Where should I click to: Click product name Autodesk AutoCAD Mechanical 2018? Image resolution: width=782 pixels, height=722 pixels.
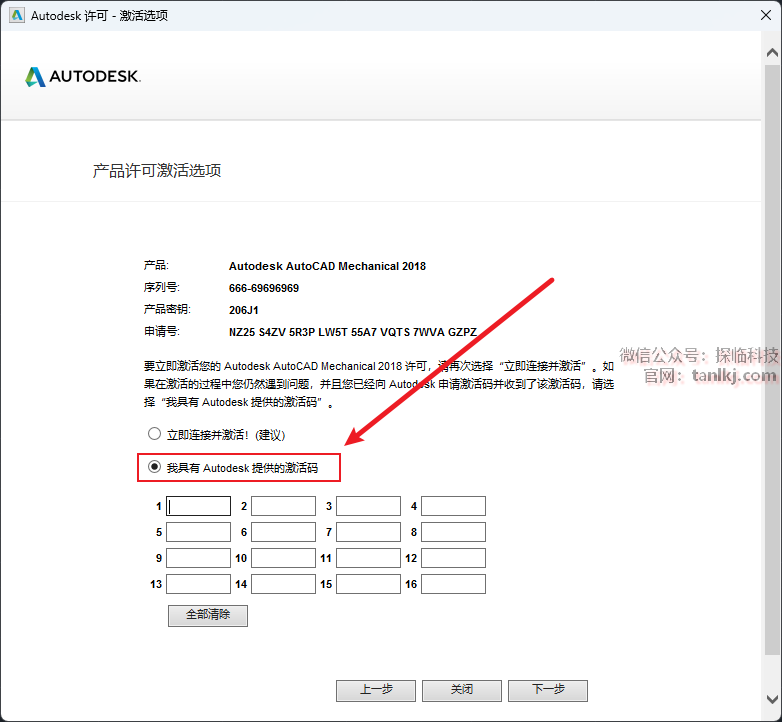(327, 266)
